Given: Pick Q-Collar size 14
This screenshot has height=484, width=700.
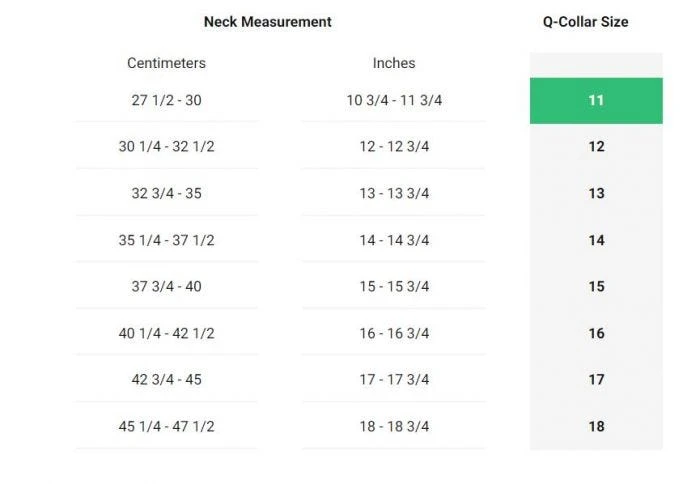Looking at the screenshot, I should pos(596,240).
